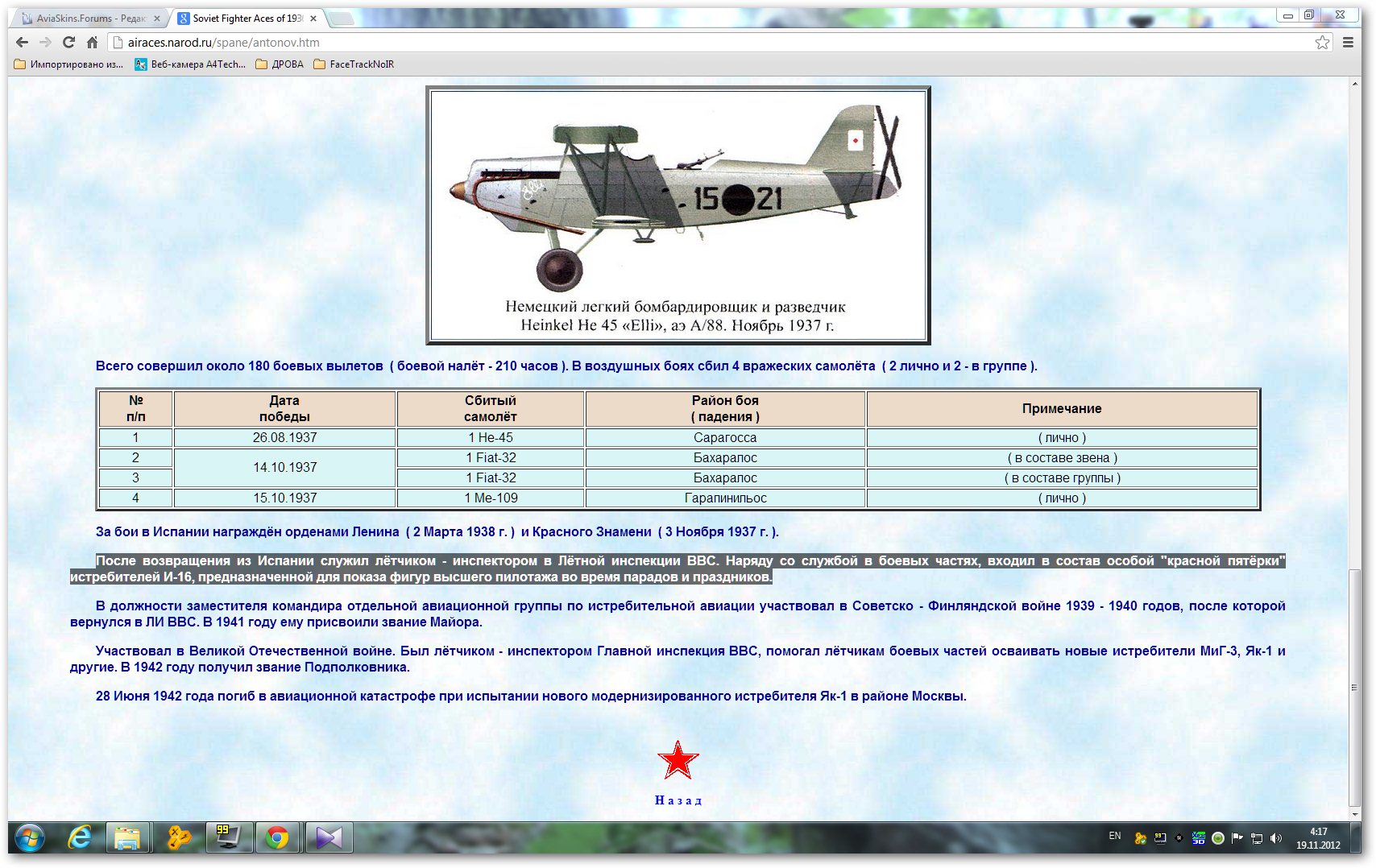Switch to the AviaSkins.Forums tab

point(91,19)
